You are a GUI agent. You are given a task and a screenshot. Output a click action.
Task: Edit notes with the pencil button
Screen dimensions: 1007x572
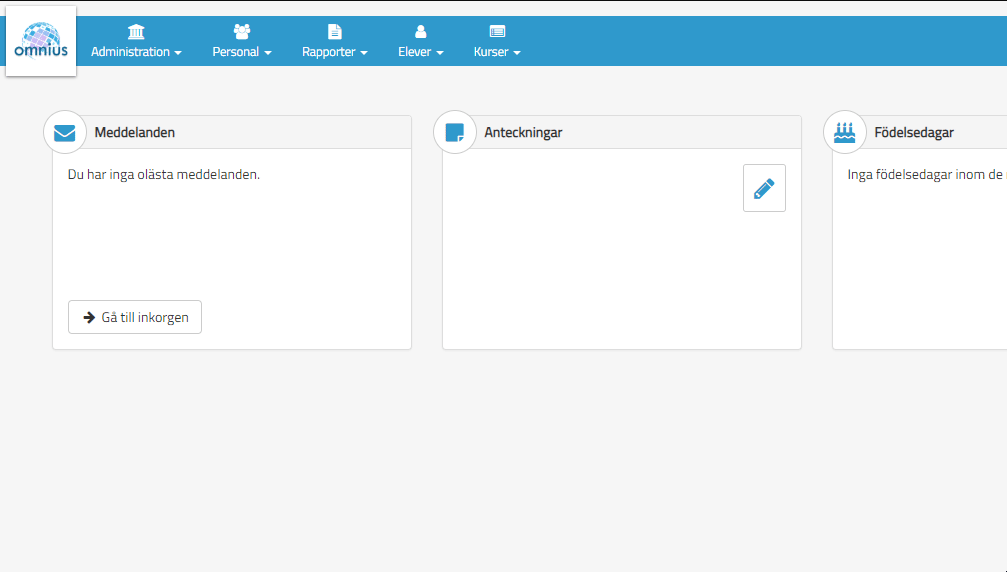764,188
